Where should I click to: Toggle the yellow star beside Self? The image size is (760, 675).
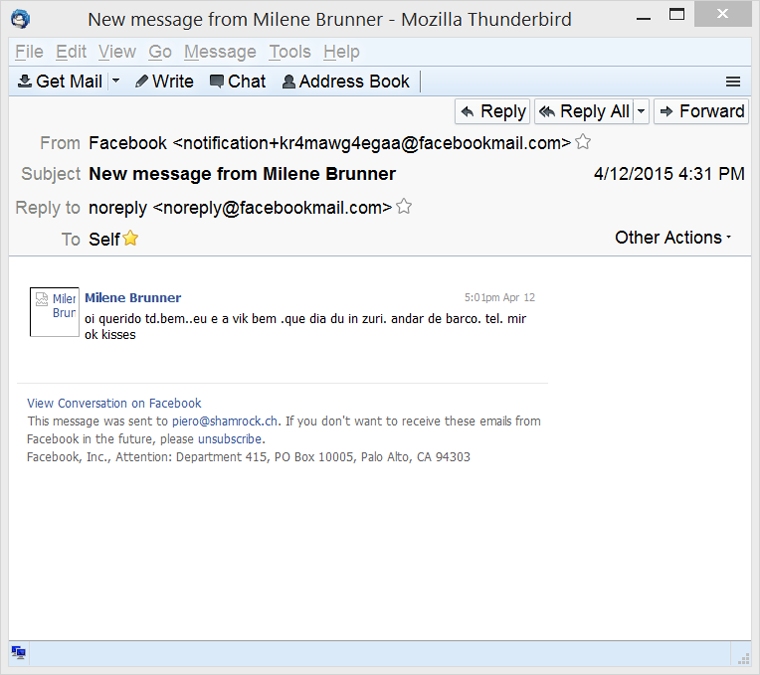[130, 239]
